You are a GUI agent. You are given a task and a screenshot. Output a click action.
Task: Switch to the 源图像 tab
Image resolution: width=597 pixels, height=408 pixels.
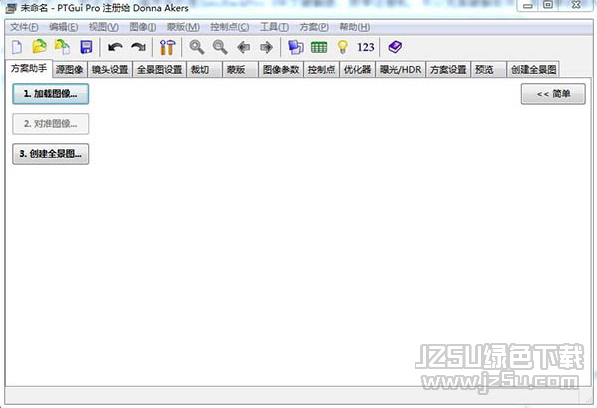point(70,70)
